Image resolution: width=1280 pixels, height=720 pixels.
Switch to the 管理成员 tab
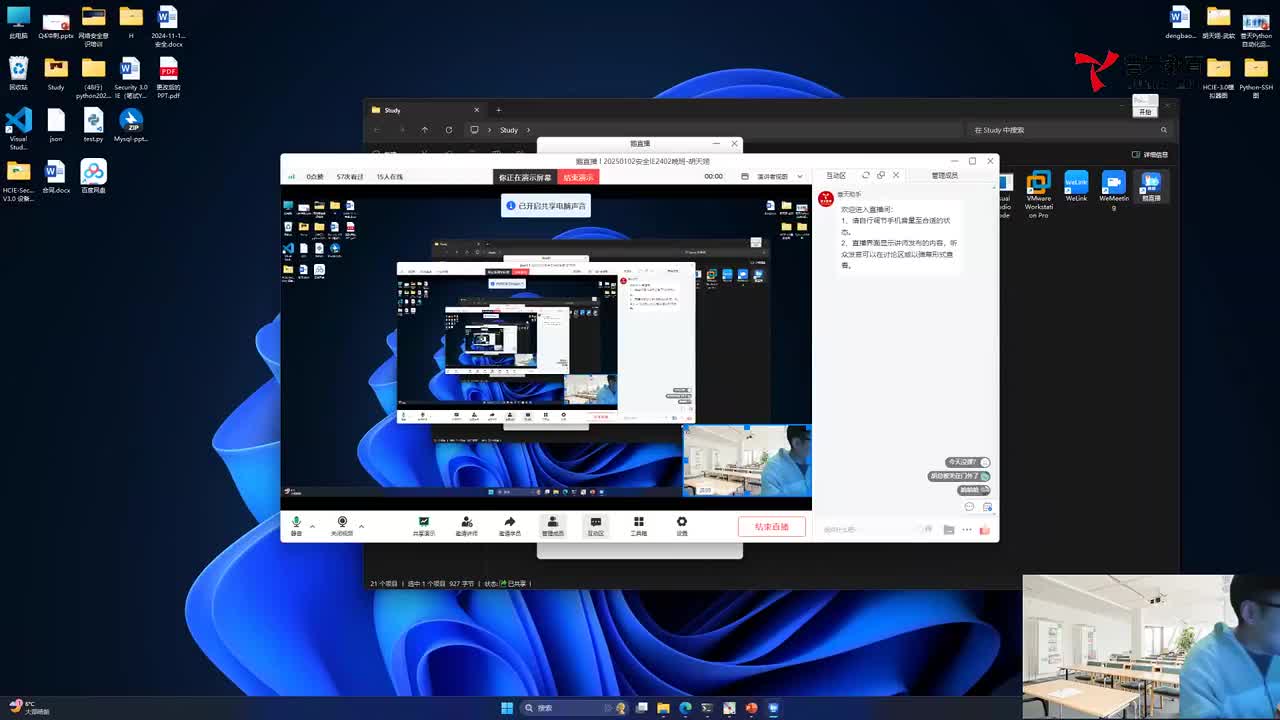click(944, 175)
